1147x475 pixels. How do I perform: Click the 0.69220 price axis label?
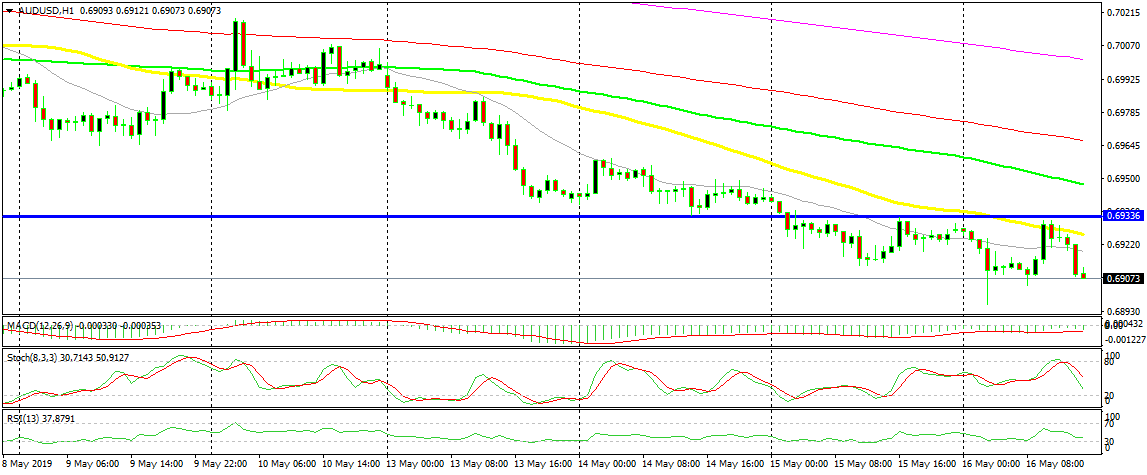pyautogui.click(x=1123, y=244)
